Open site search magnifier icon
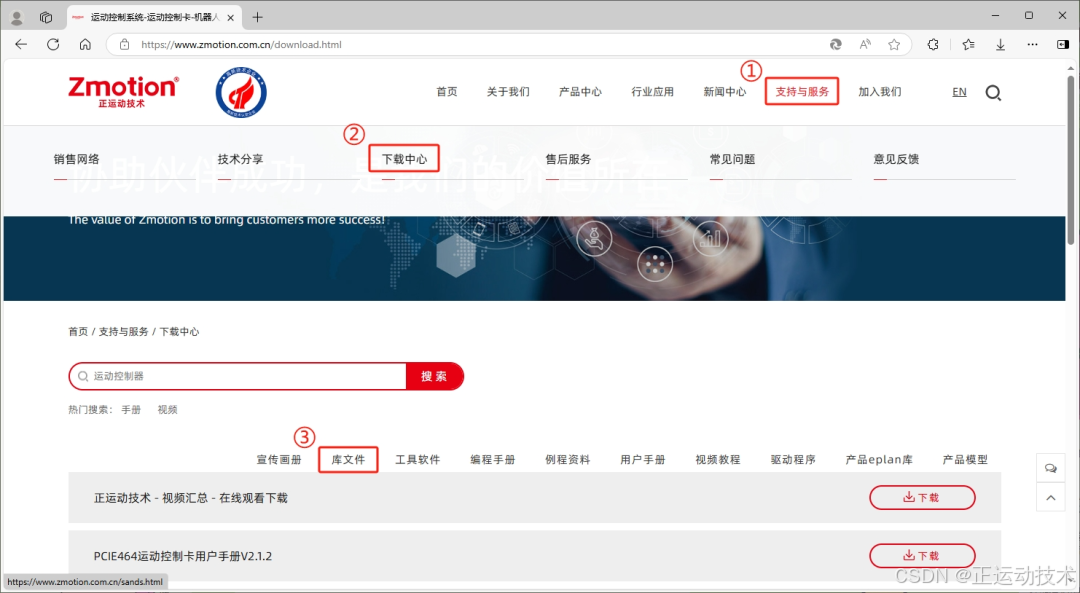This screenshot has width=1080, height=593. coord(993,92)
